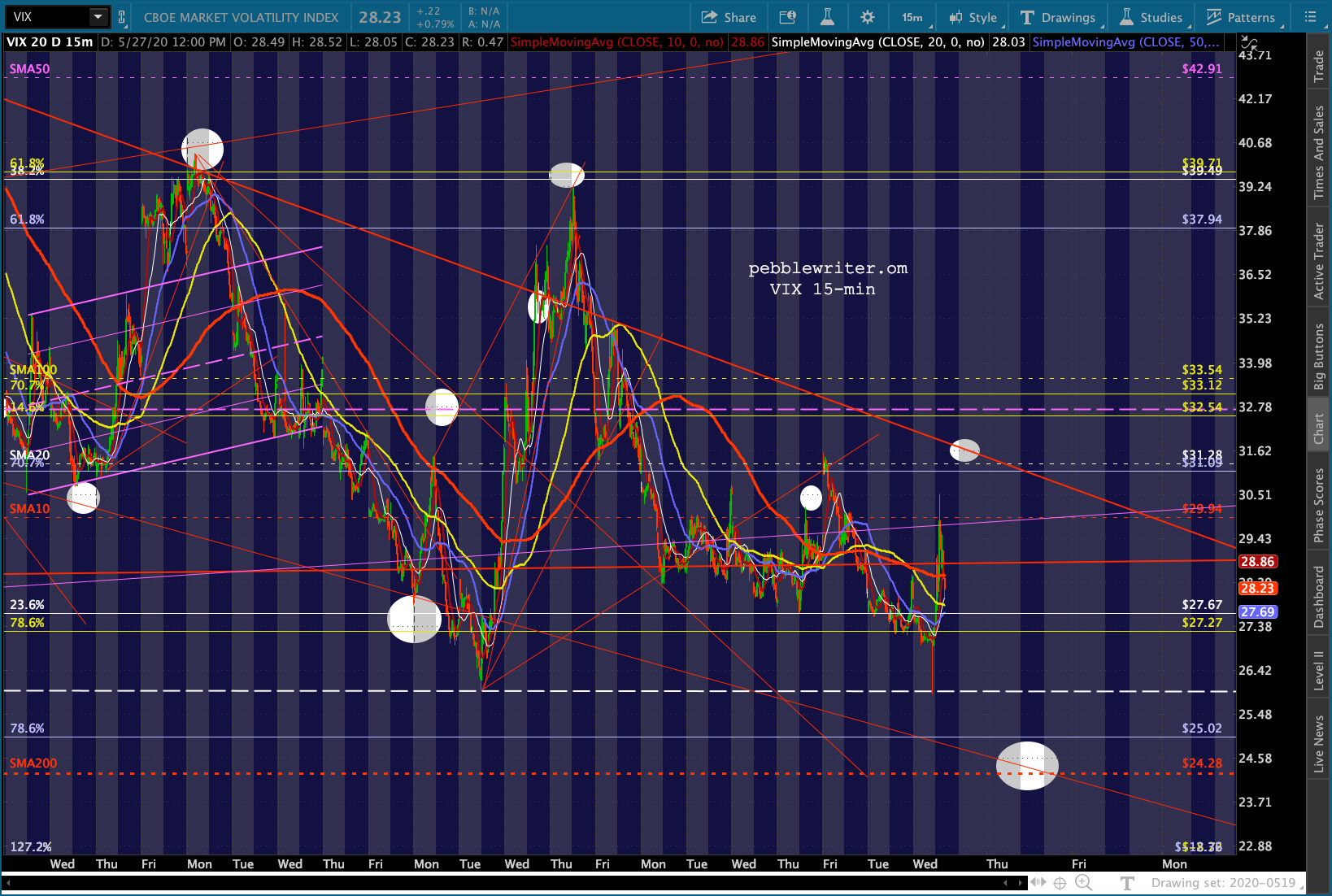Zoom in using the magnifier plus icon
The image size is (1332, 896).
1082,883
